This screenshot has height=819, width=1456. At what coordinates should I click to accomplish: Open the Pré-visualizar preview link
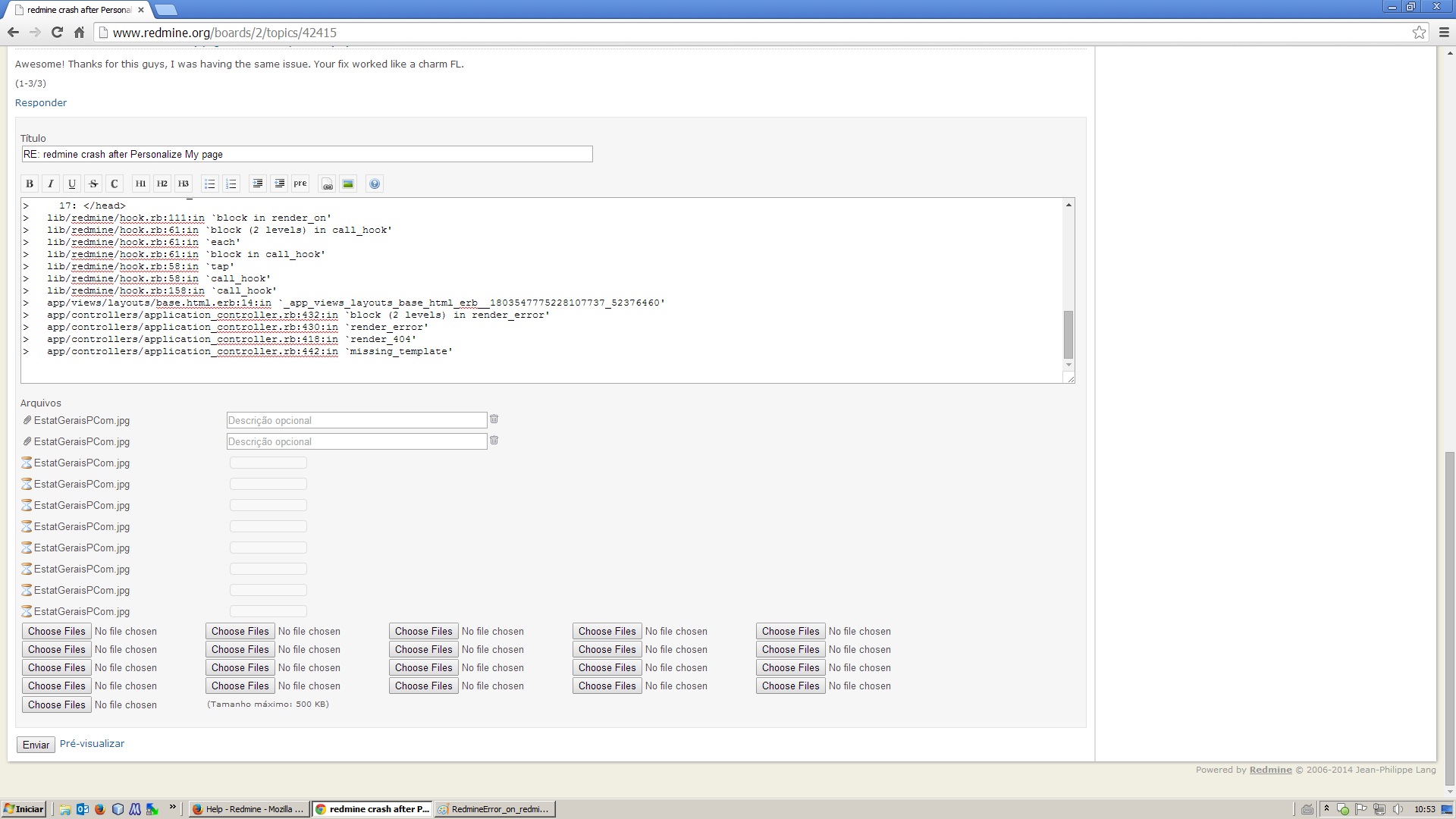[x=92, y=743]
